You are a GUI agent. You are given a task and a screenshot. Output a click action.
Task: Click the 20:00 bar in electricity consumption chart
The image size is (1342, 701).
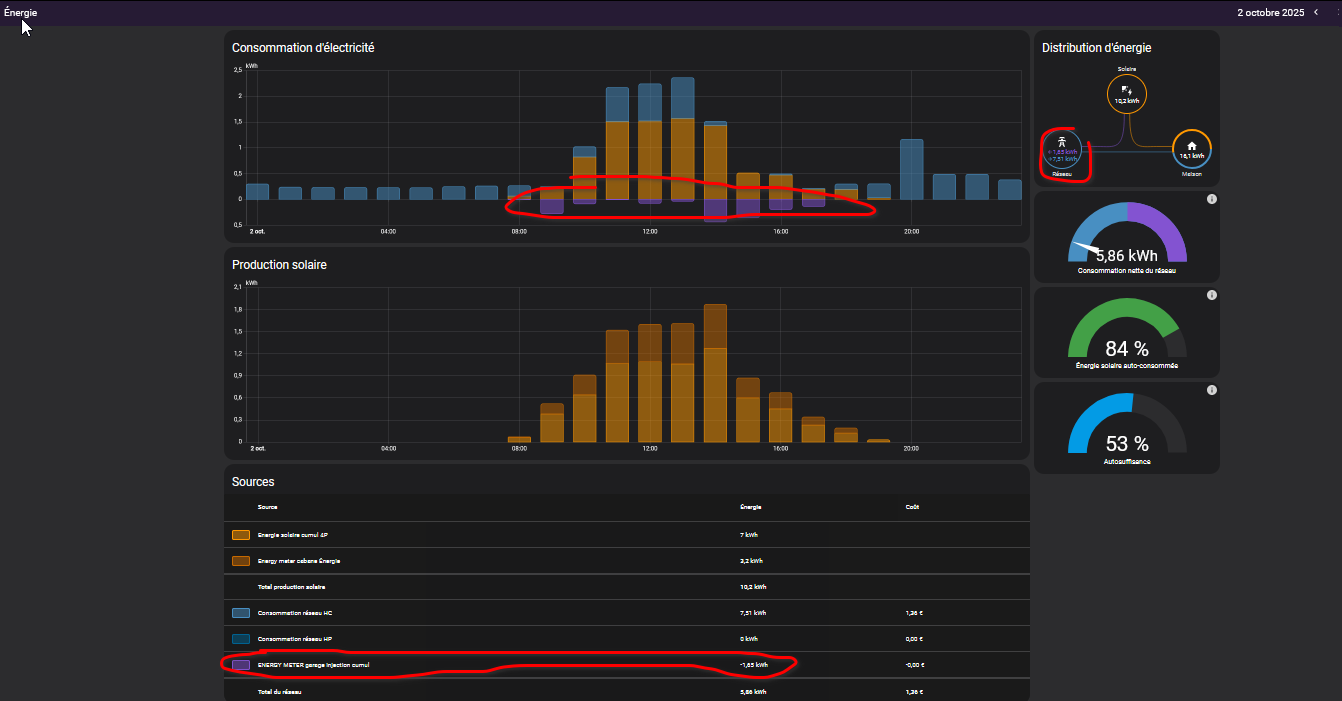[x=911, y=170]
